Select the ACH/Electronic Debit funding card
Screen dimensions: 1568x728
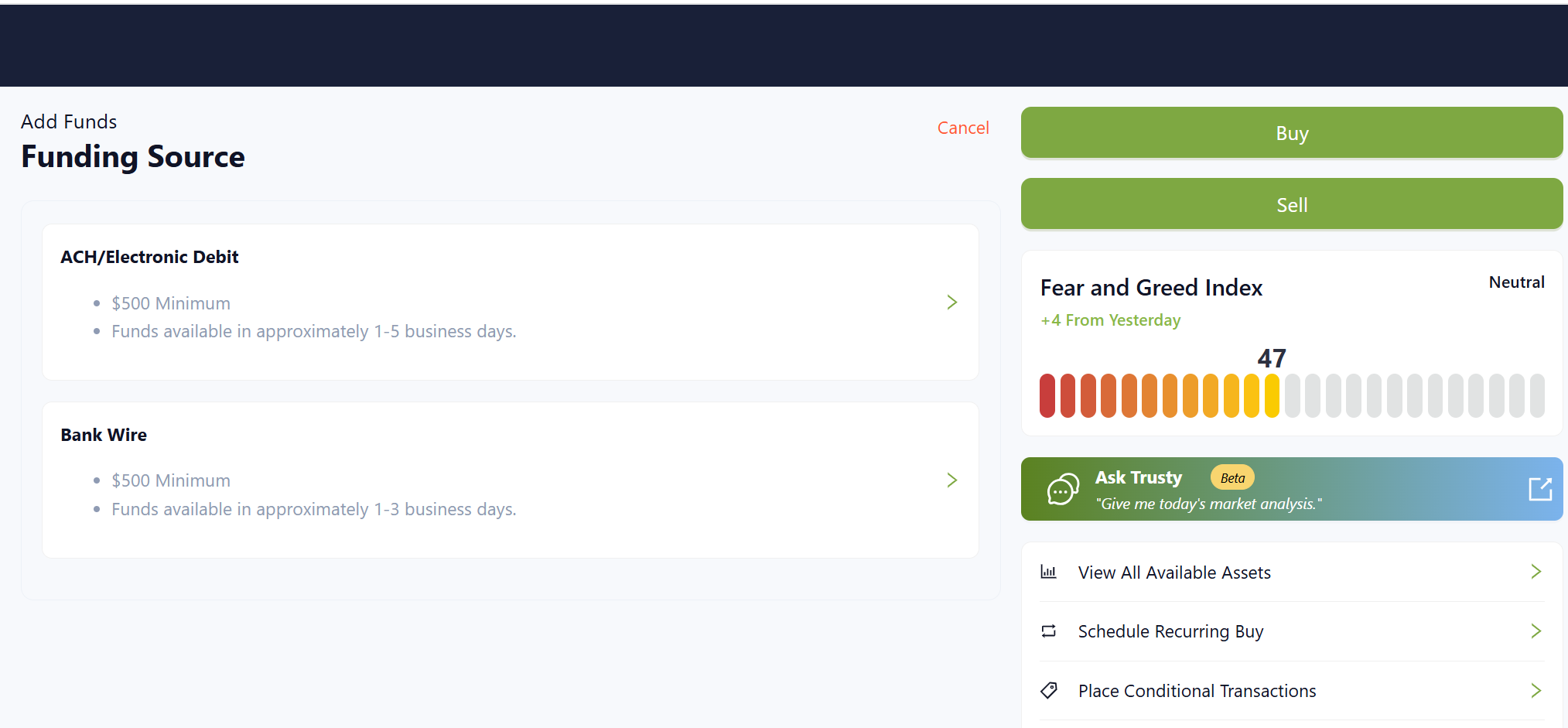510,302
